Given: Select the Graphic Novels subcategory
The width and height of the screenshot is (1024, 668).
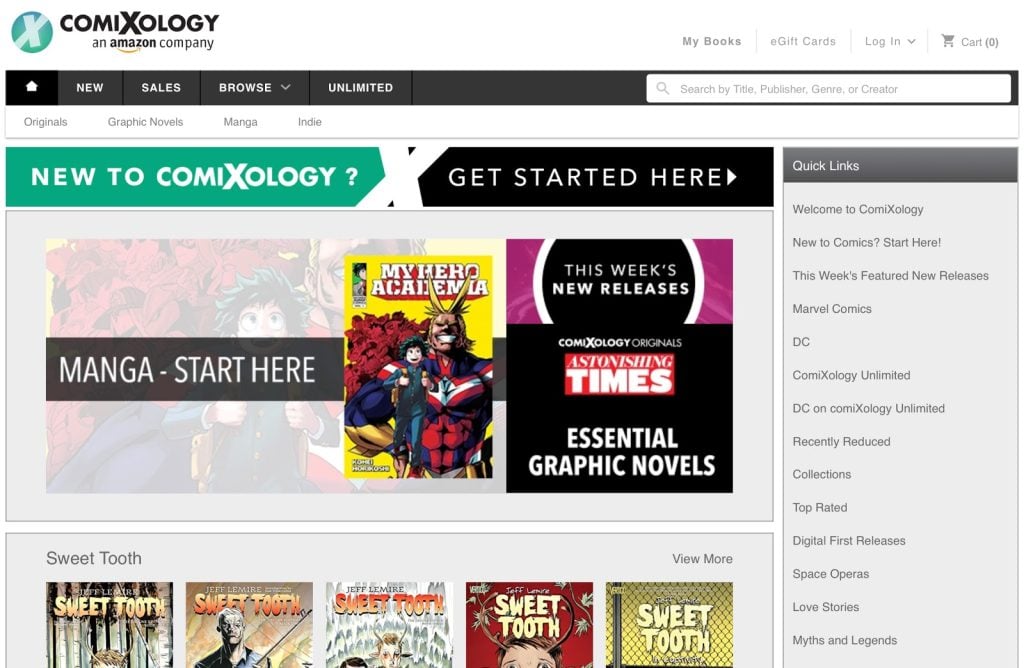Looking at the screenshot, I should click(x=145, y=121).
